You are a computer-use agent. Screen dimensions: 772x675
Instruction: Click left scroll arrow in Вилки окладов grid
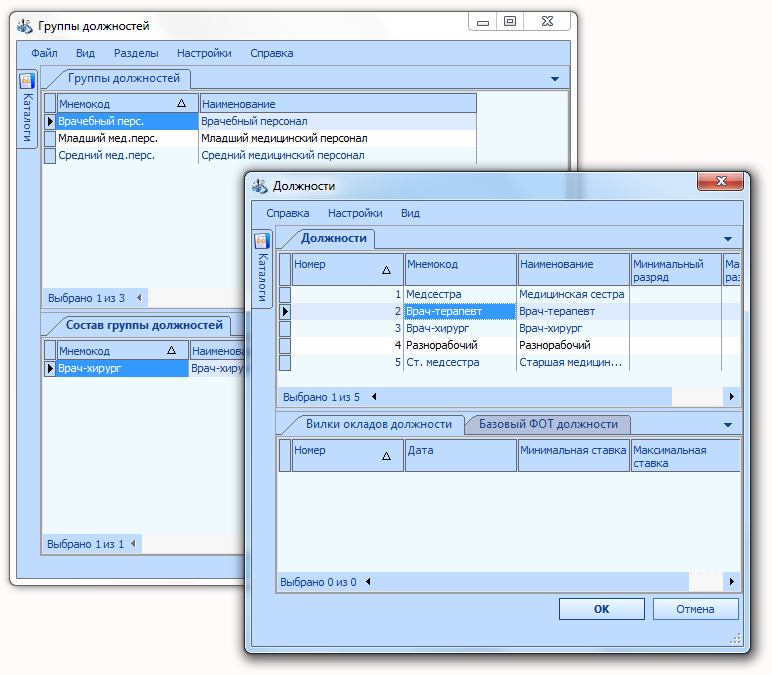(368, 582)
